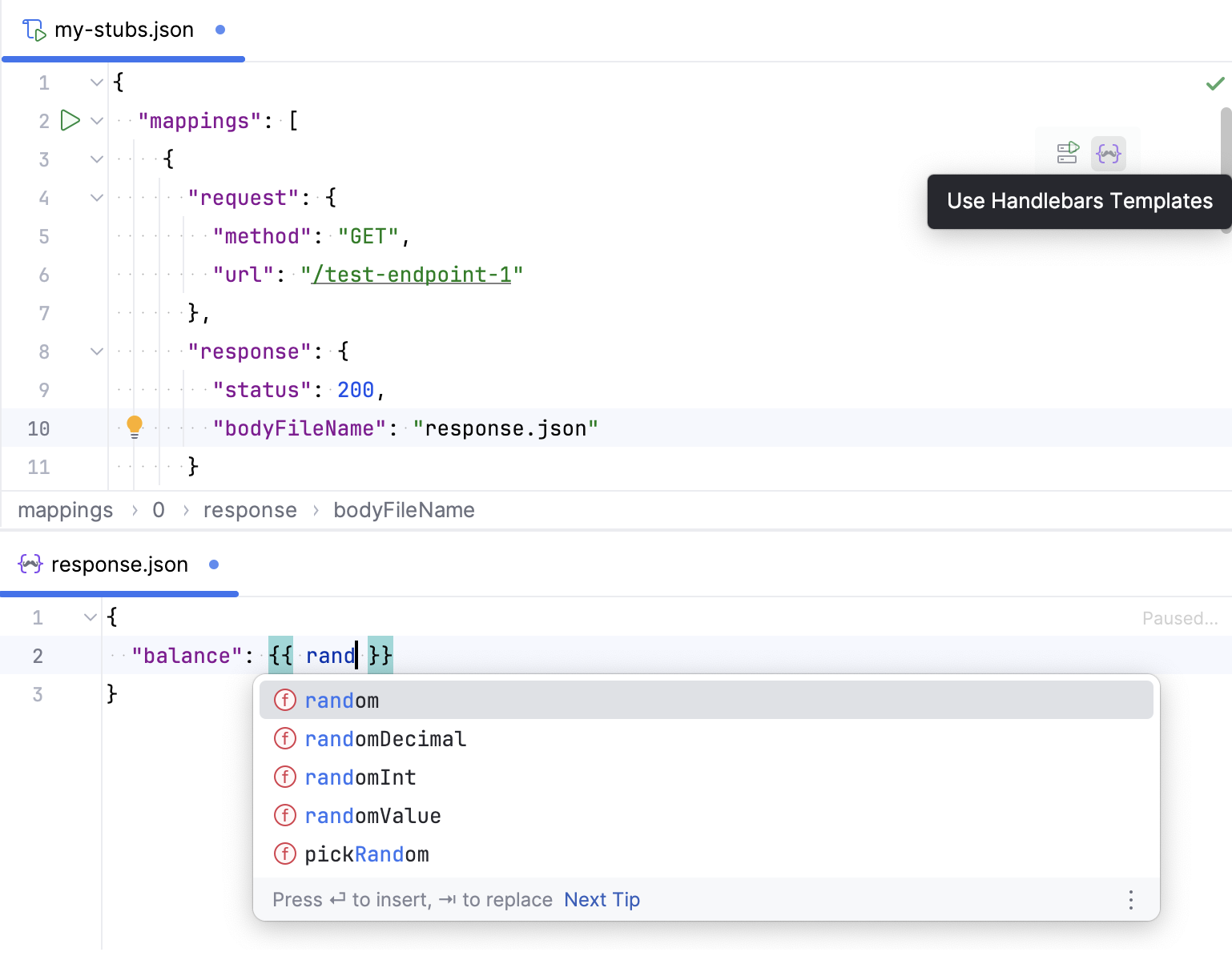
Task: Collapse the mappings array via line 2 chevron
Action: (96, 120)
